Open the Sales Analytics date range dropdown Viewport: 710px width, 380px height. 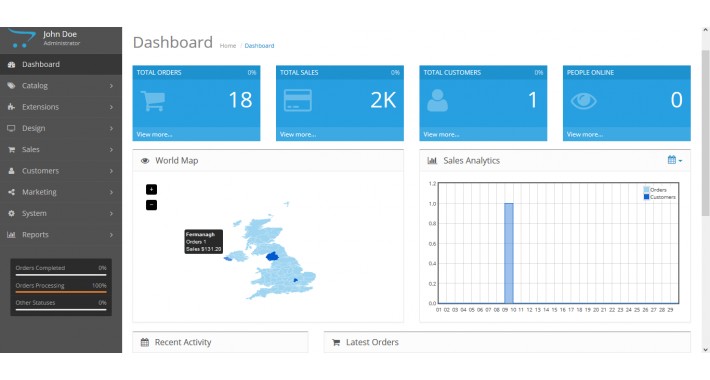[x=675, y=160]
